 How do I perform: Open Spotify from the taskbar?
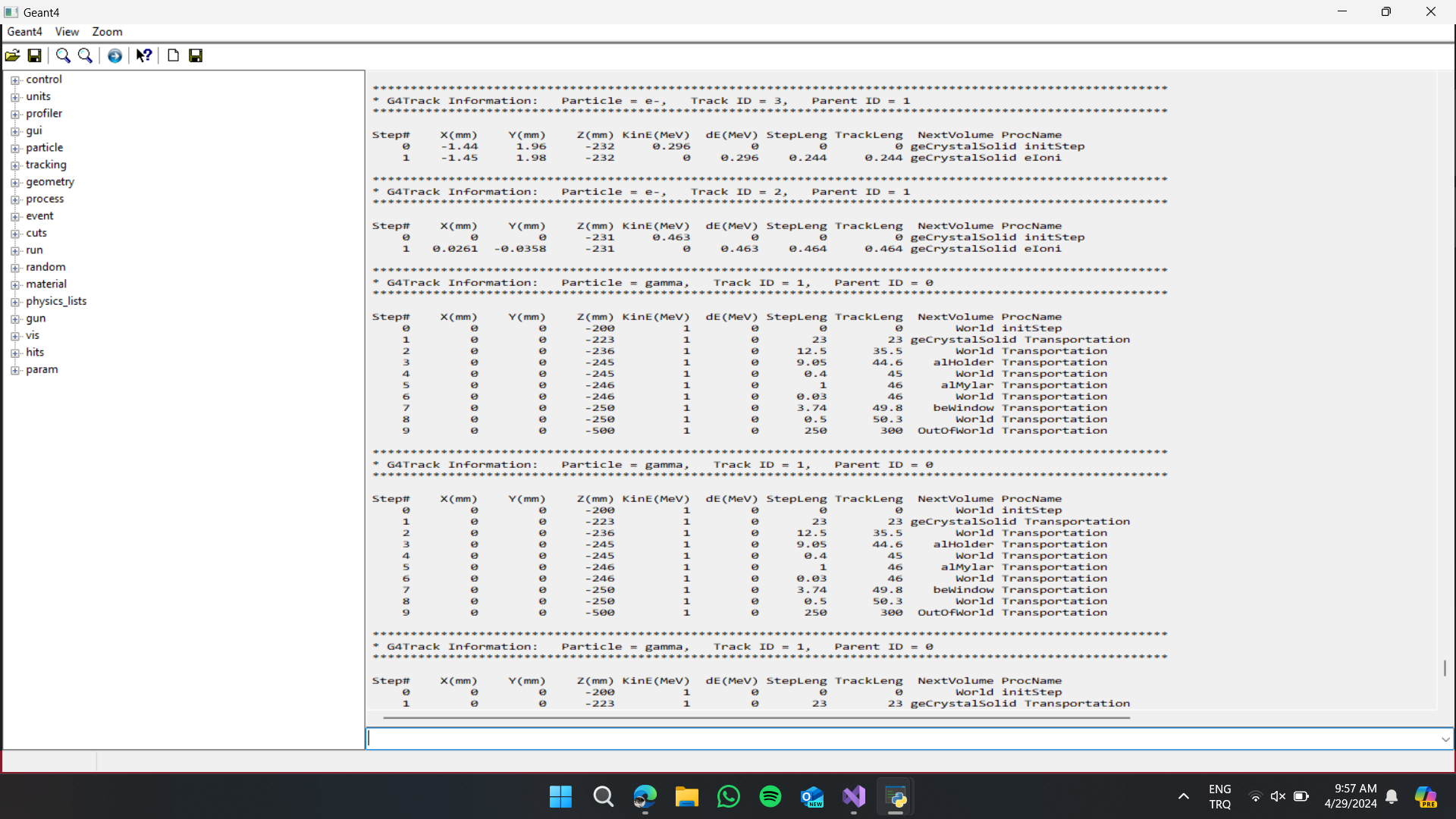[x=770, y=797]
